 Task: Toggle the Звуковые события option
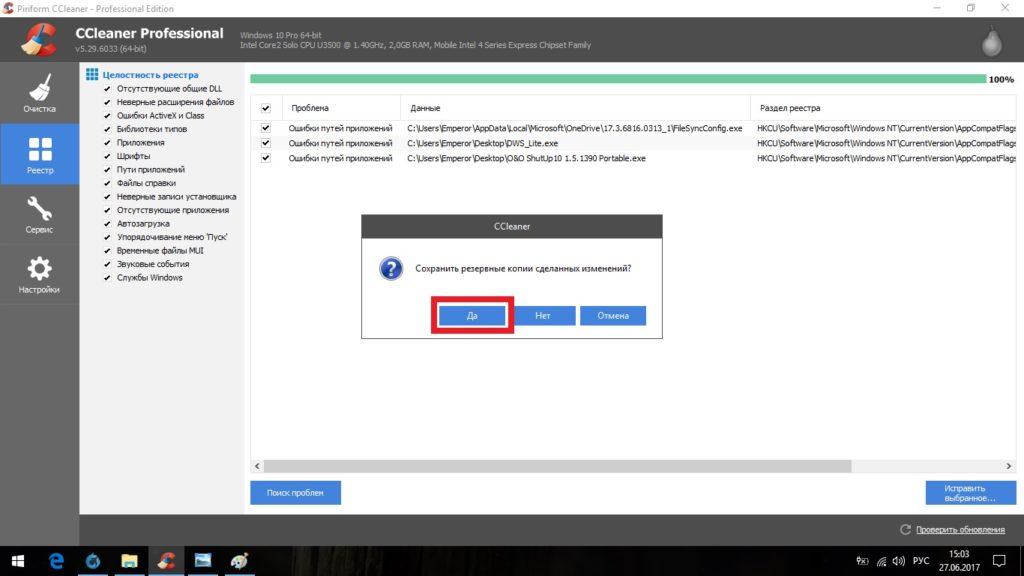[x=107, y=264]
